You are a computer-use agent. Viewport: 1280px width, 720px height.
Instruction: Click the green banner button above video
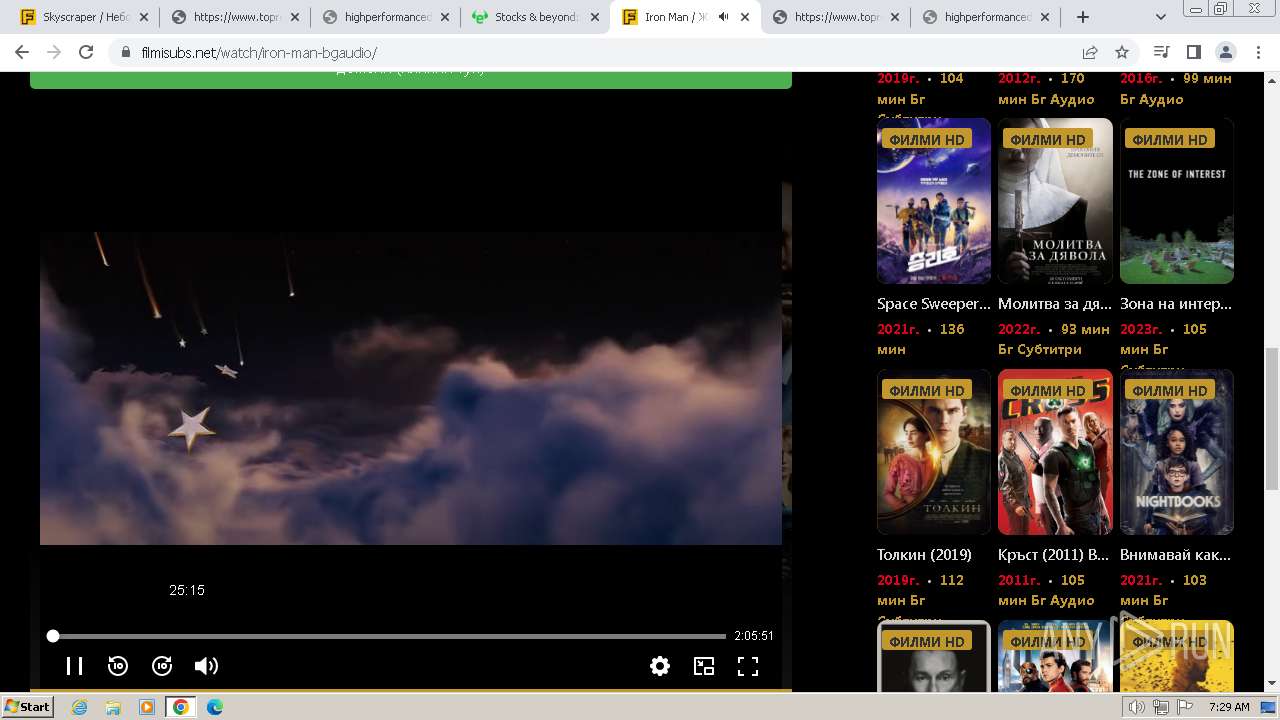[411, 80]
